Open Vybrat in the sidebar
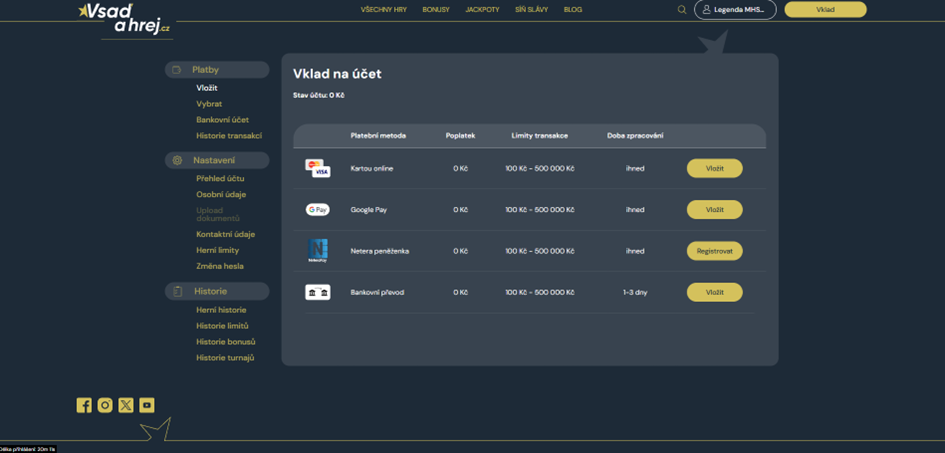The image size is (945, 453). click(x=209, y=104)
